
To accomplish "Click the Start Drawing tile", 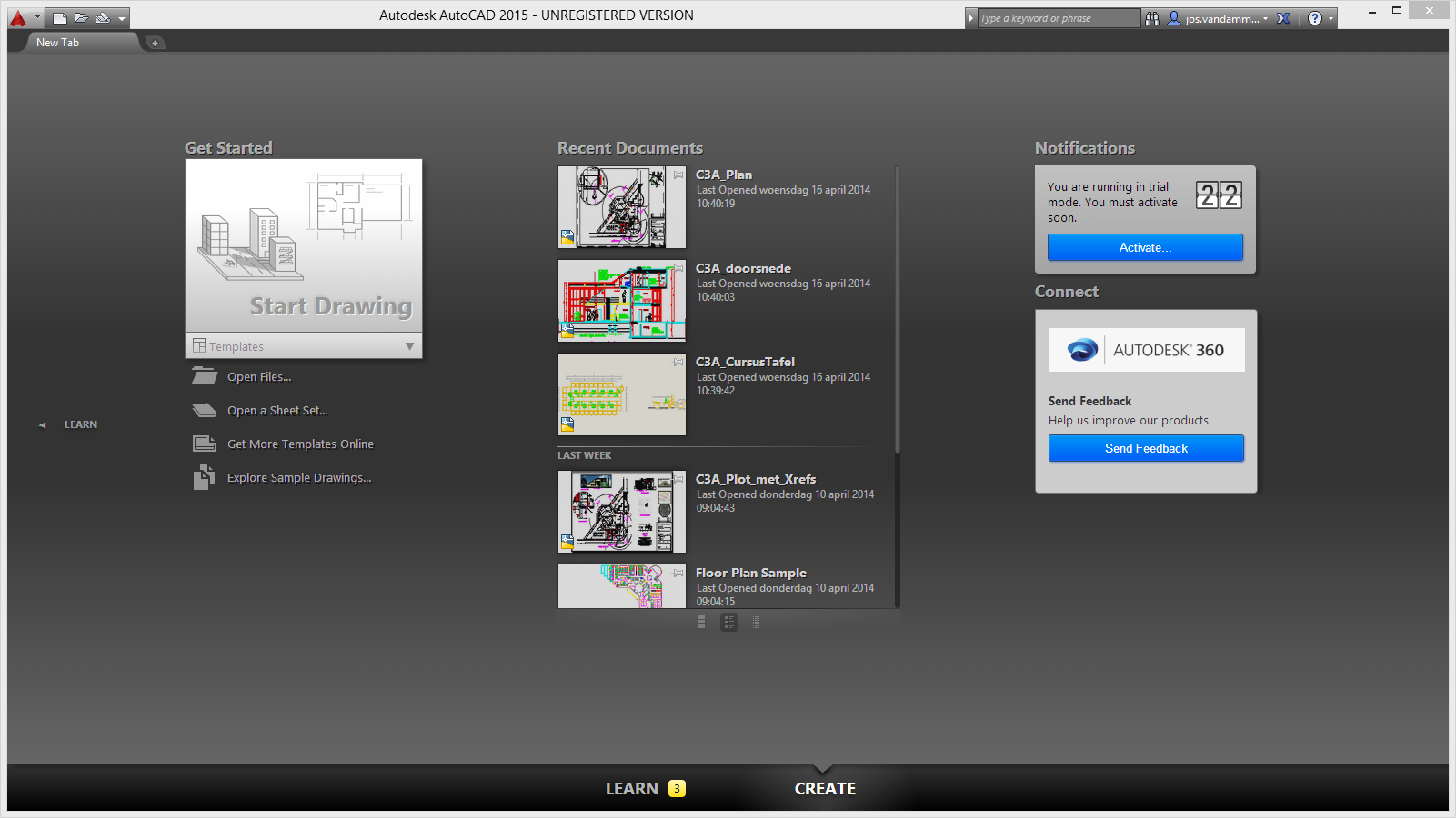I will tap(304, 245).
